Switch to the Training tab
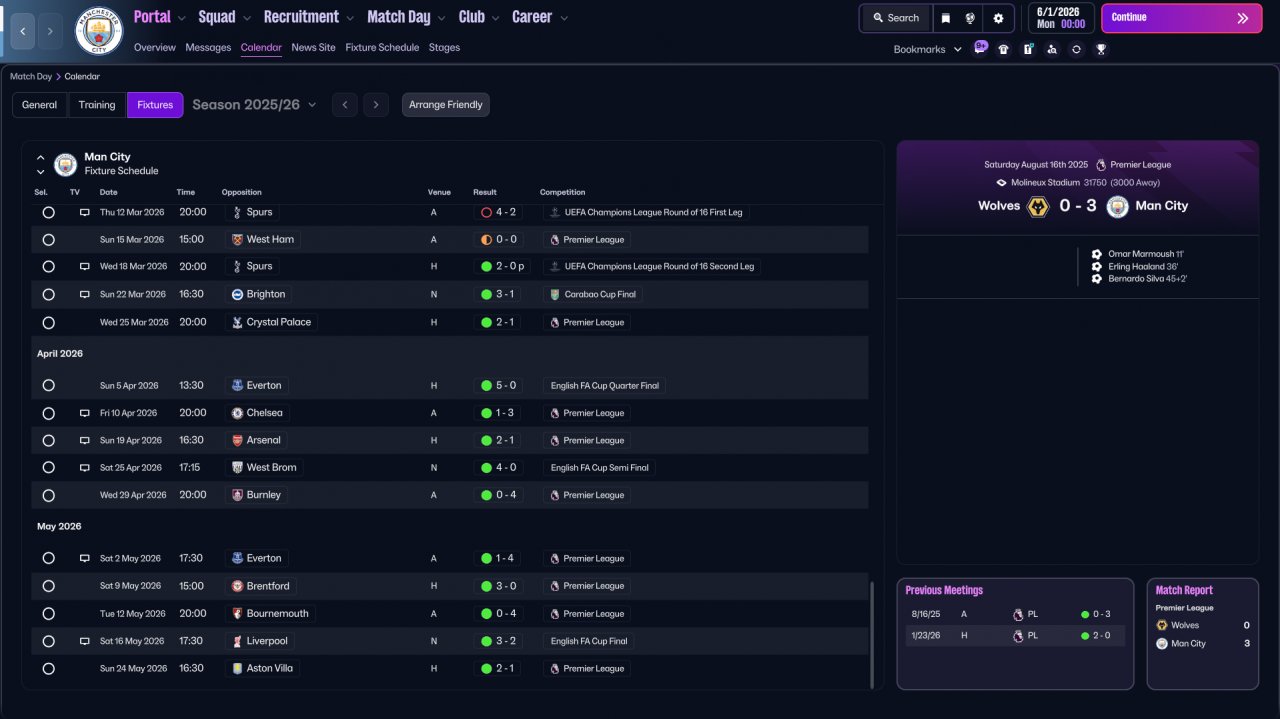The width and height of the screenshot is (1280, 719). pos(97,105)
